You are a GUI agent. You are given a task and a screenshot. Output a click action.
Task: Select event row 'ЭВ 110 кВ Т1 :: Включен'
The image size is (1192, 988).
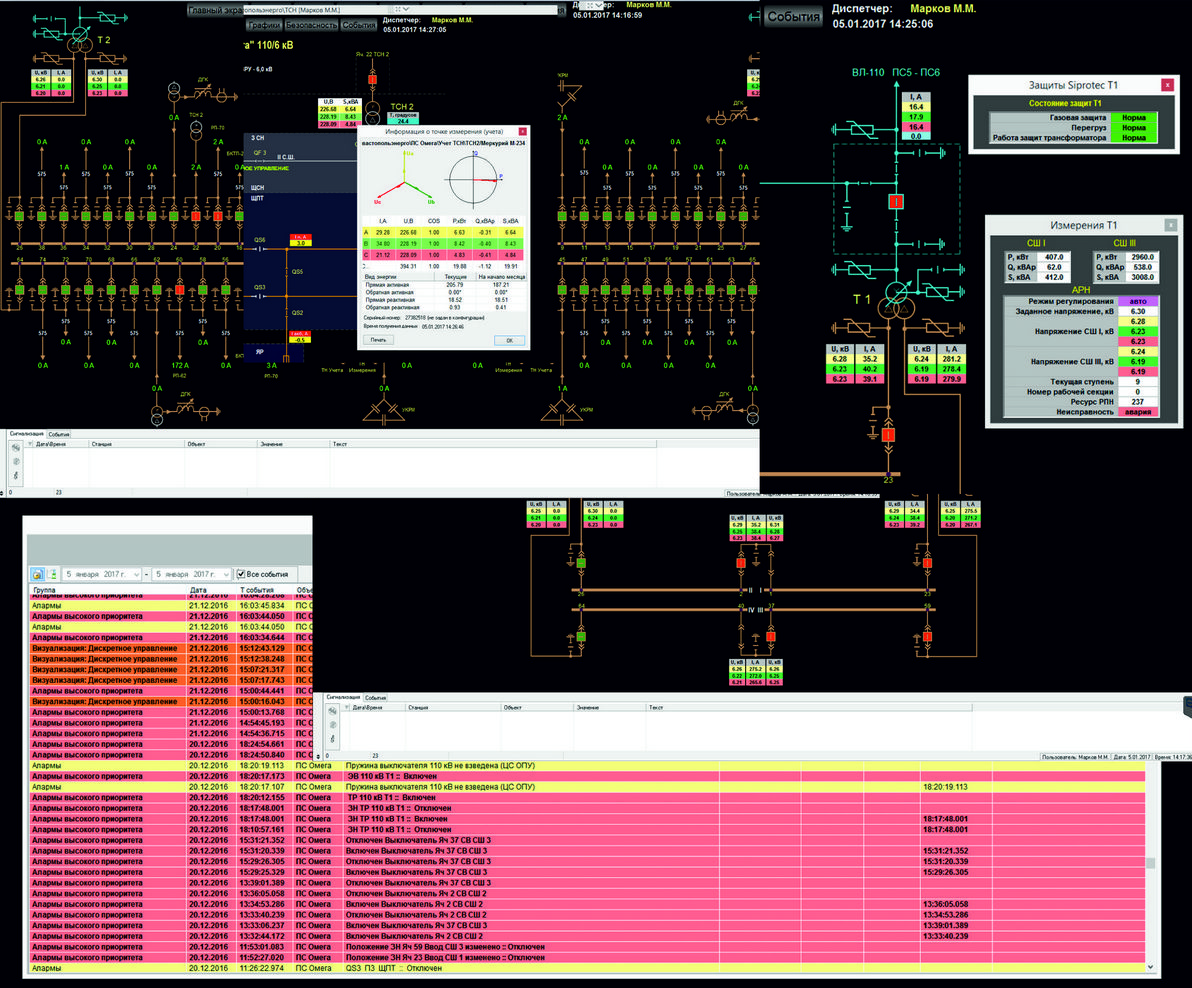pos(588,777)
